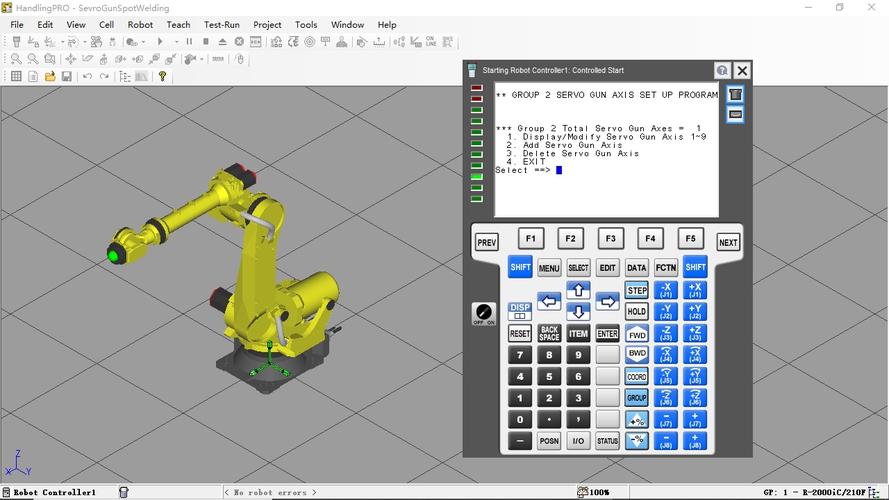Screen dimensions: 889x500
Task: Toggle the teach pendant ON/OFF switch
Action: click(x=484, y=313)
